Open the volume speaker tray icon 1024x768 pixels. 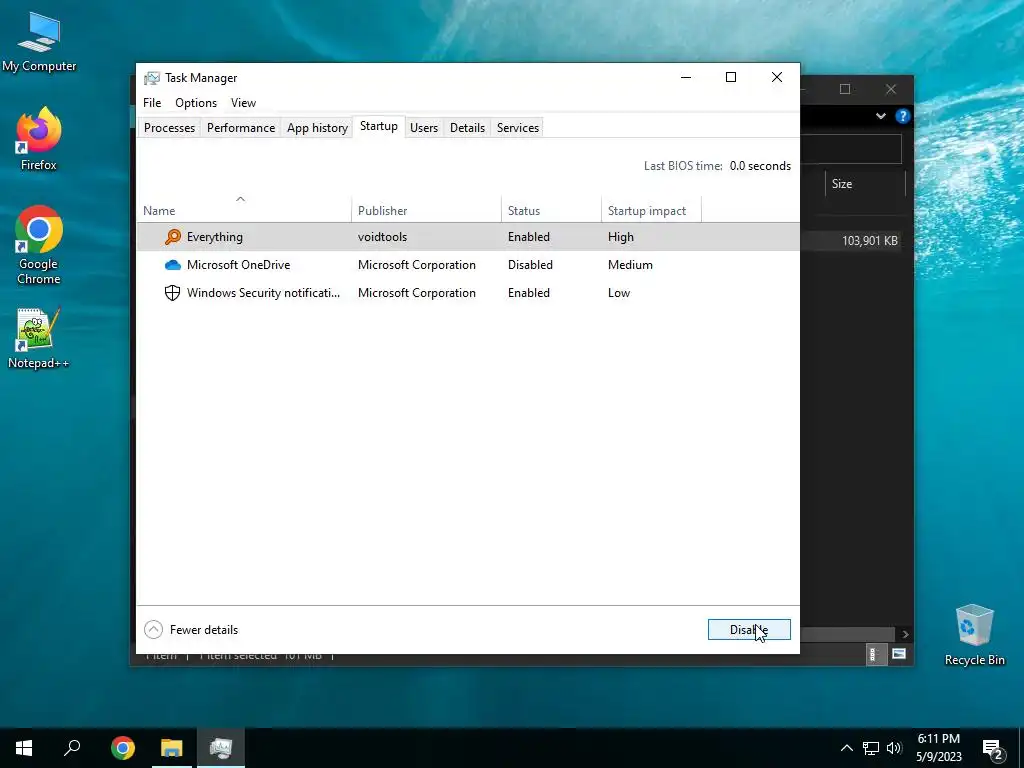894,748
